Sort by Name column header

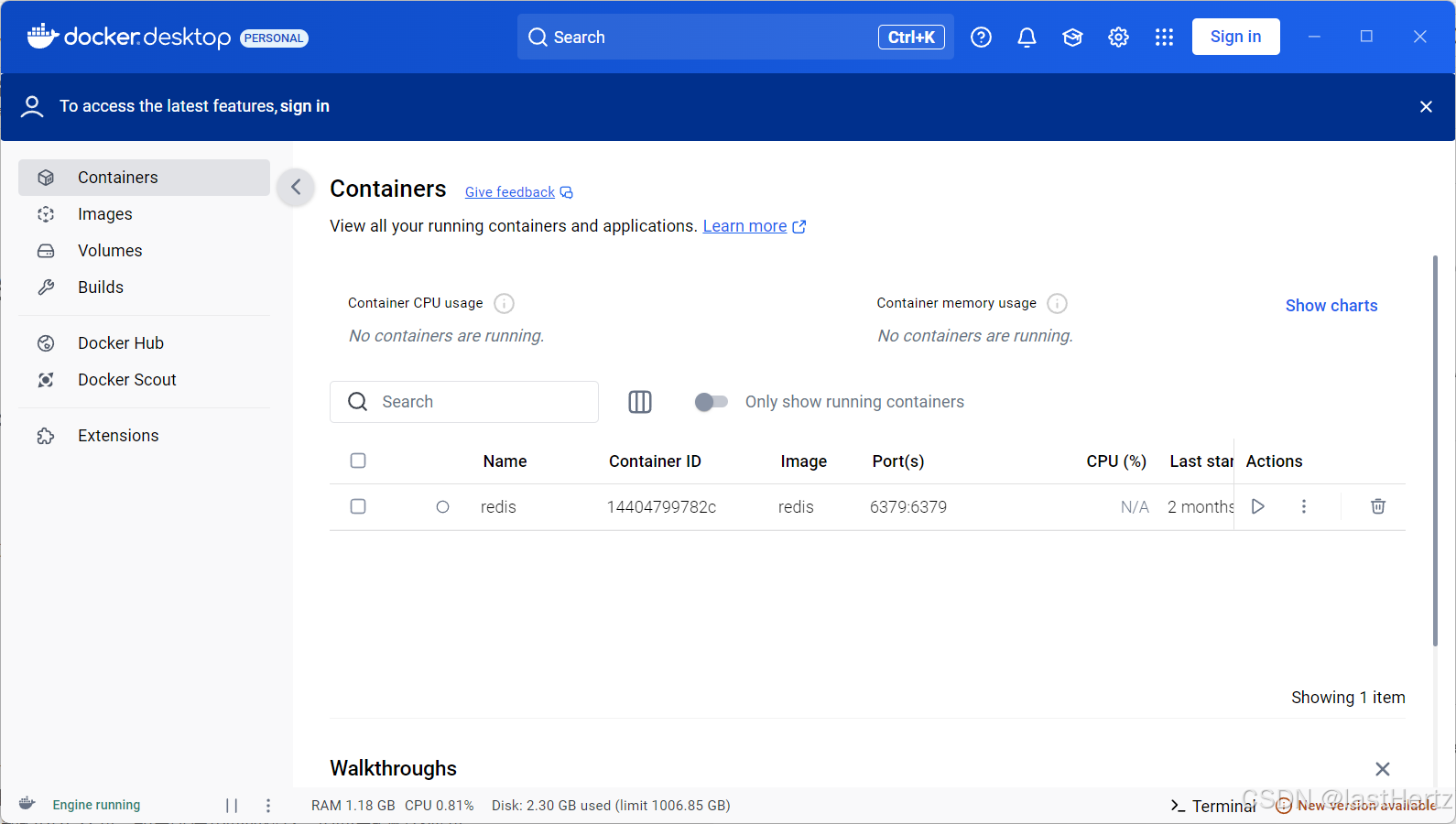point(505,461)
